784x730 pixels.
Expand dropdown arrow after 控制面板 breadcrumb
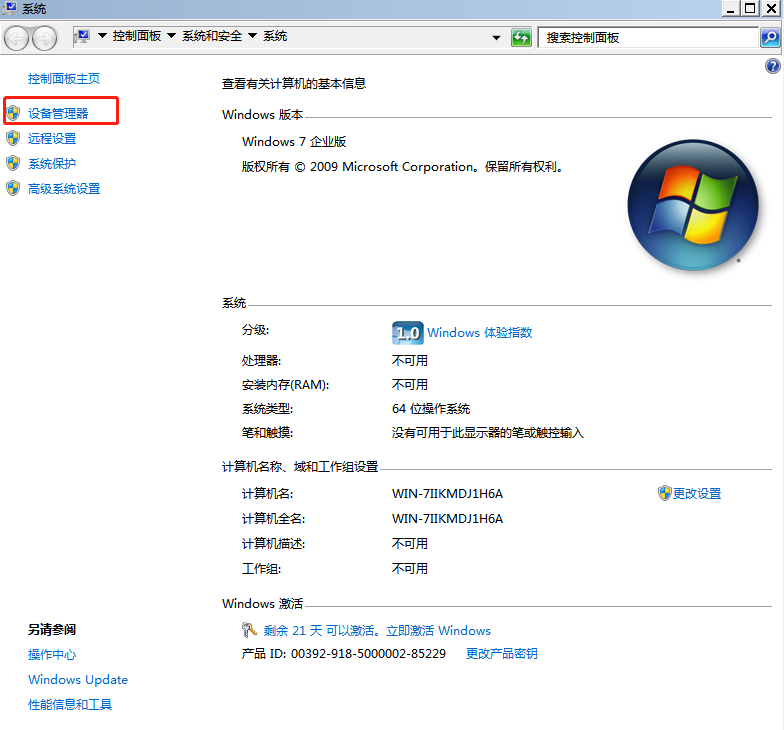pyautogui.click(x=171, y=36)
